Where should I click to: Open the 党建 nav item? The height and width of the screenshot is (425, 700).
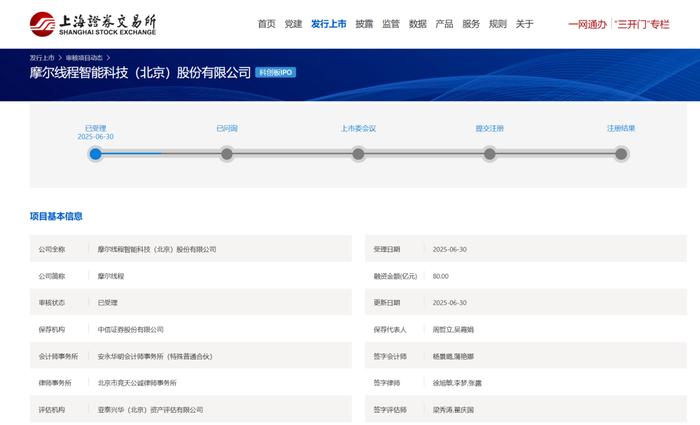pos(293,24)
